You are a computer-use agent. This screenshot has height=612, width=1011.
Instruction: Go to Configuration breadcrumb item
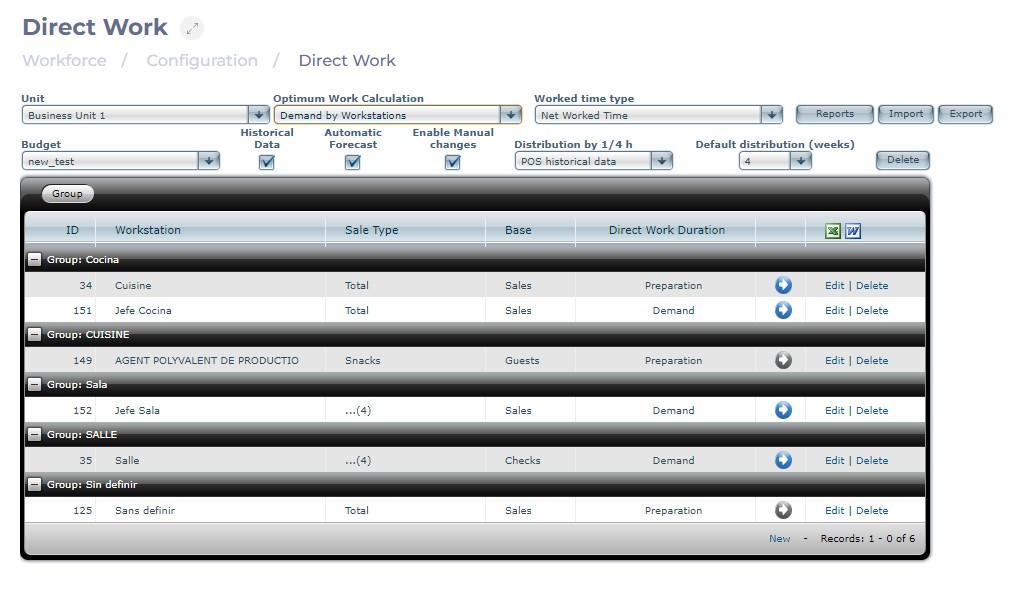coord(202,61)
